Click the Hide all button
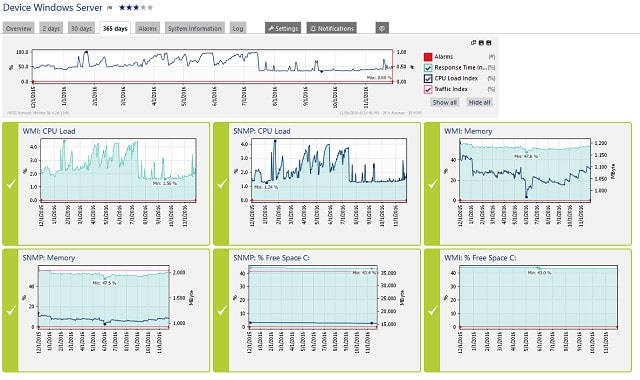640x380 pixels. pyautogui.click(x=479, y=102)
